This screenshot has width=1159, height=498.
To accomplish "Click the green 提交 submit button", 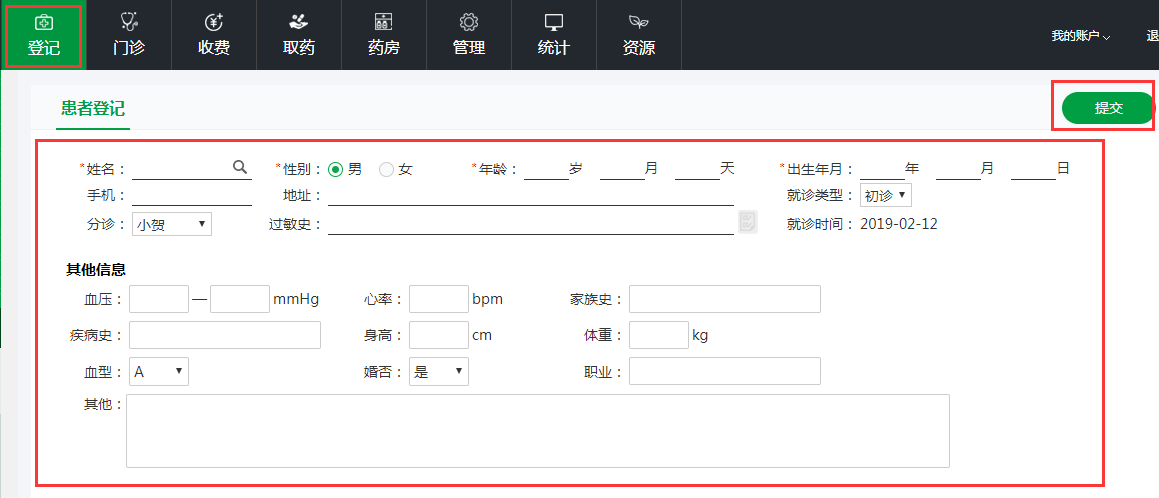I will [1108, 108].
